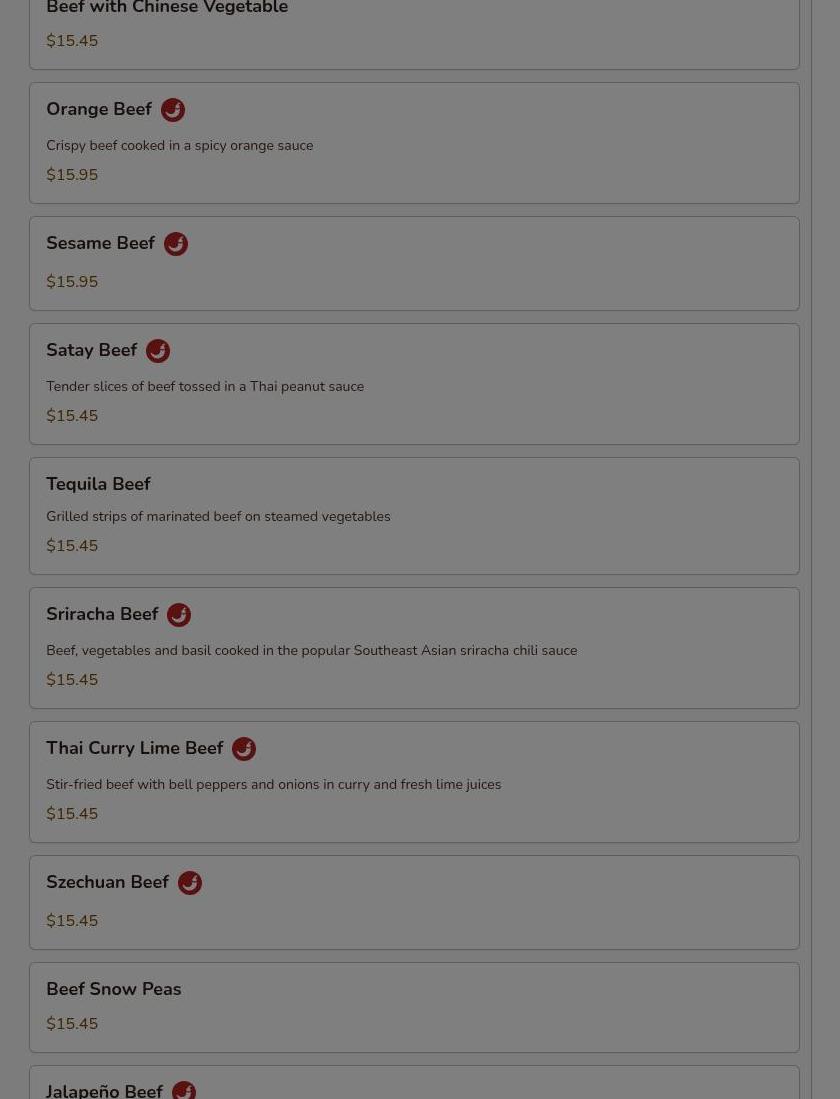This screenshot has width=840, height=1099.
Task: Click the spicy icon next to Sriracha Beef
Action: pyautogui.click(x=179, y=615)
